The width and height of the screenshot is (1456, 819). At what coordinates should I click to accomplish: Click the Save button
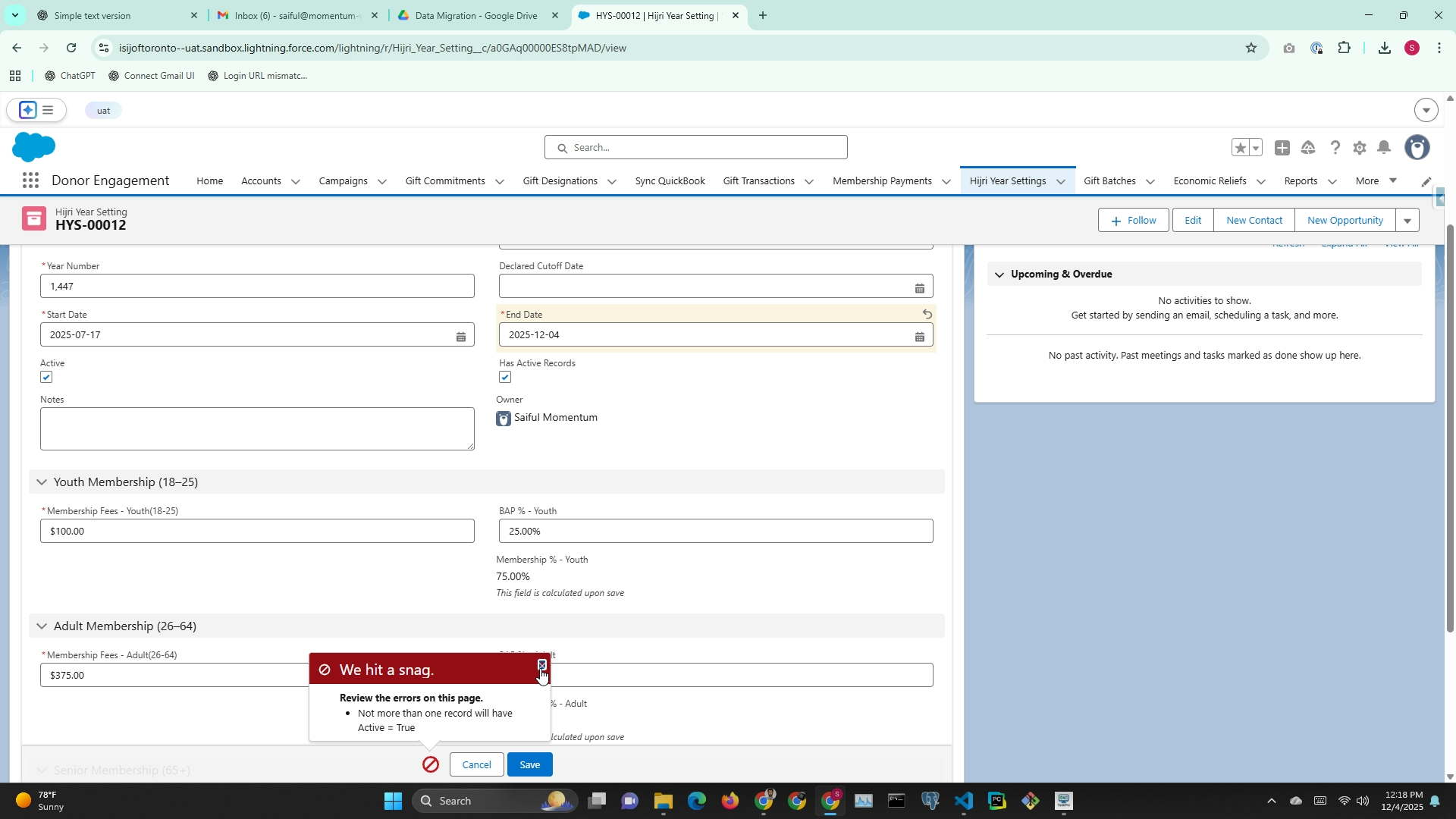coord(529,764)
